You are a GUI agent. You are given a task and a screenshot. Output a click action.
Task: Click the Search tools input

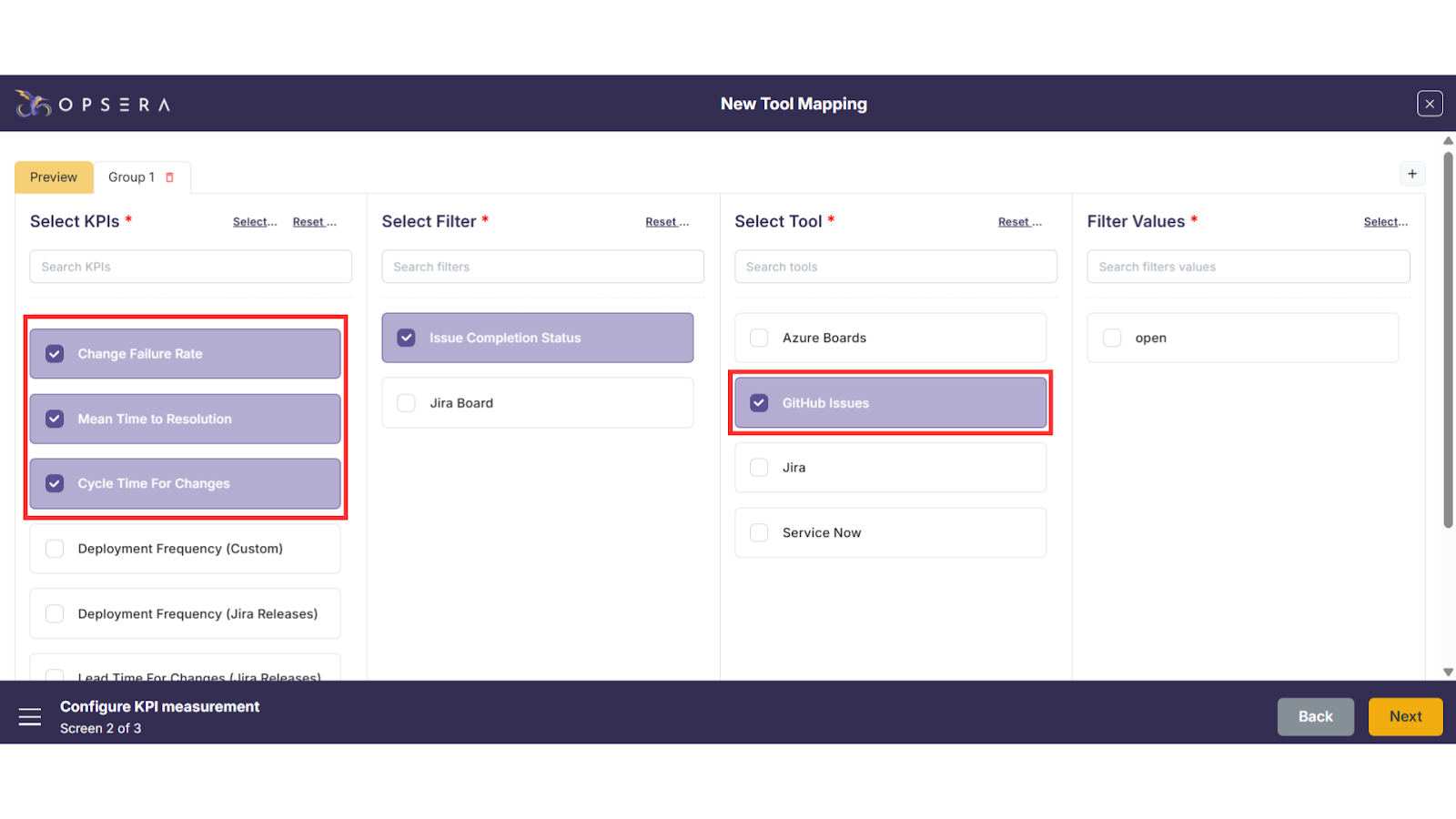[895, 267]
